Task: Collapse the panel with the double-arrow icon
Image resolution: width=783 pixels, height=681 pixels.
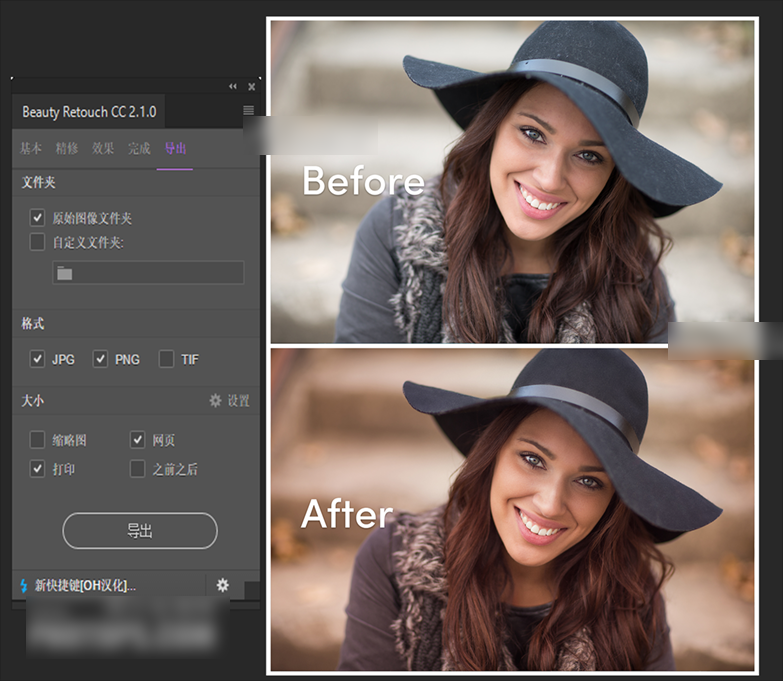Action: coord(233,87)
